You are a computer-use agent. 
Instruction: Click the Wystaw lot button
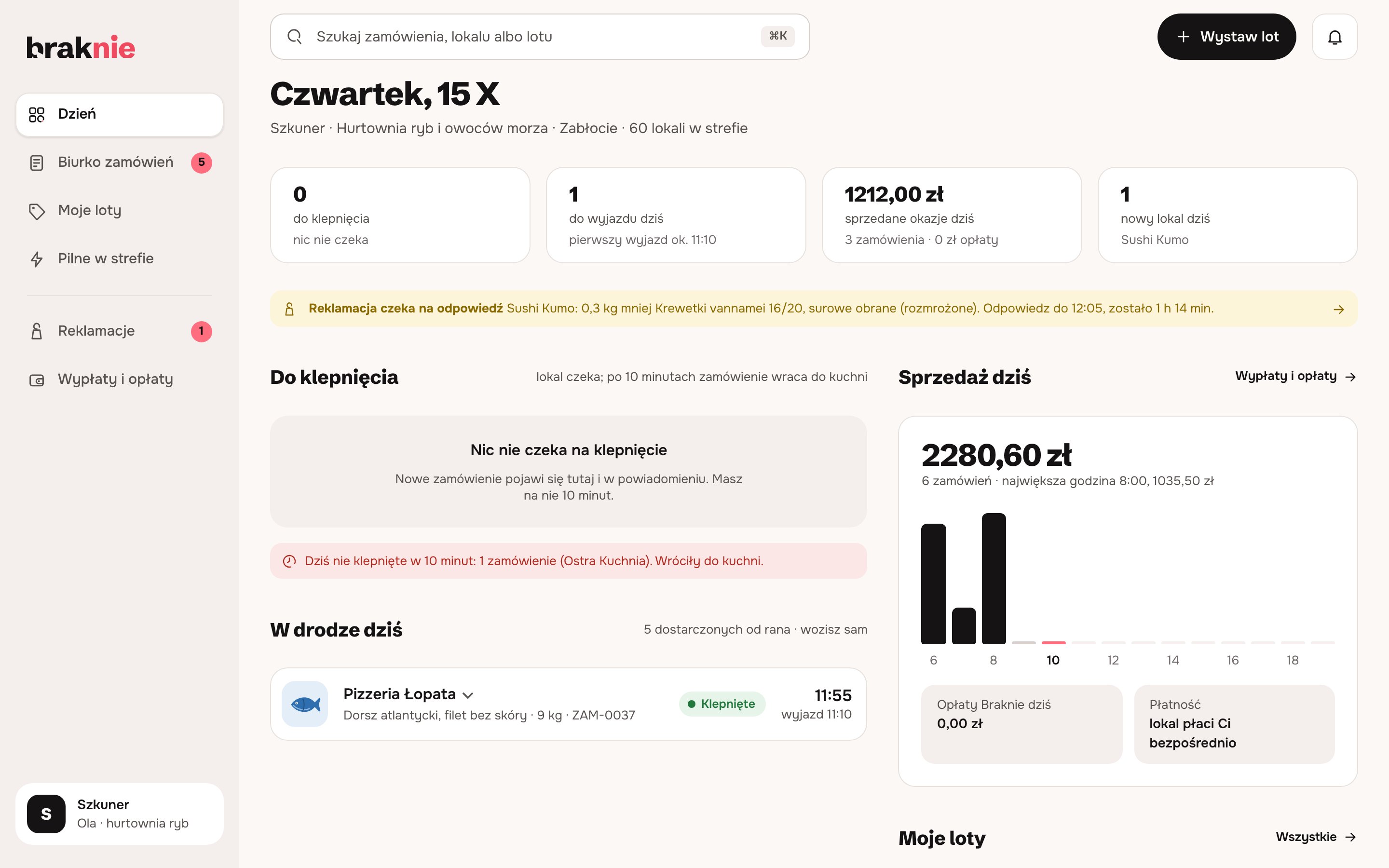pos(1226,37)
